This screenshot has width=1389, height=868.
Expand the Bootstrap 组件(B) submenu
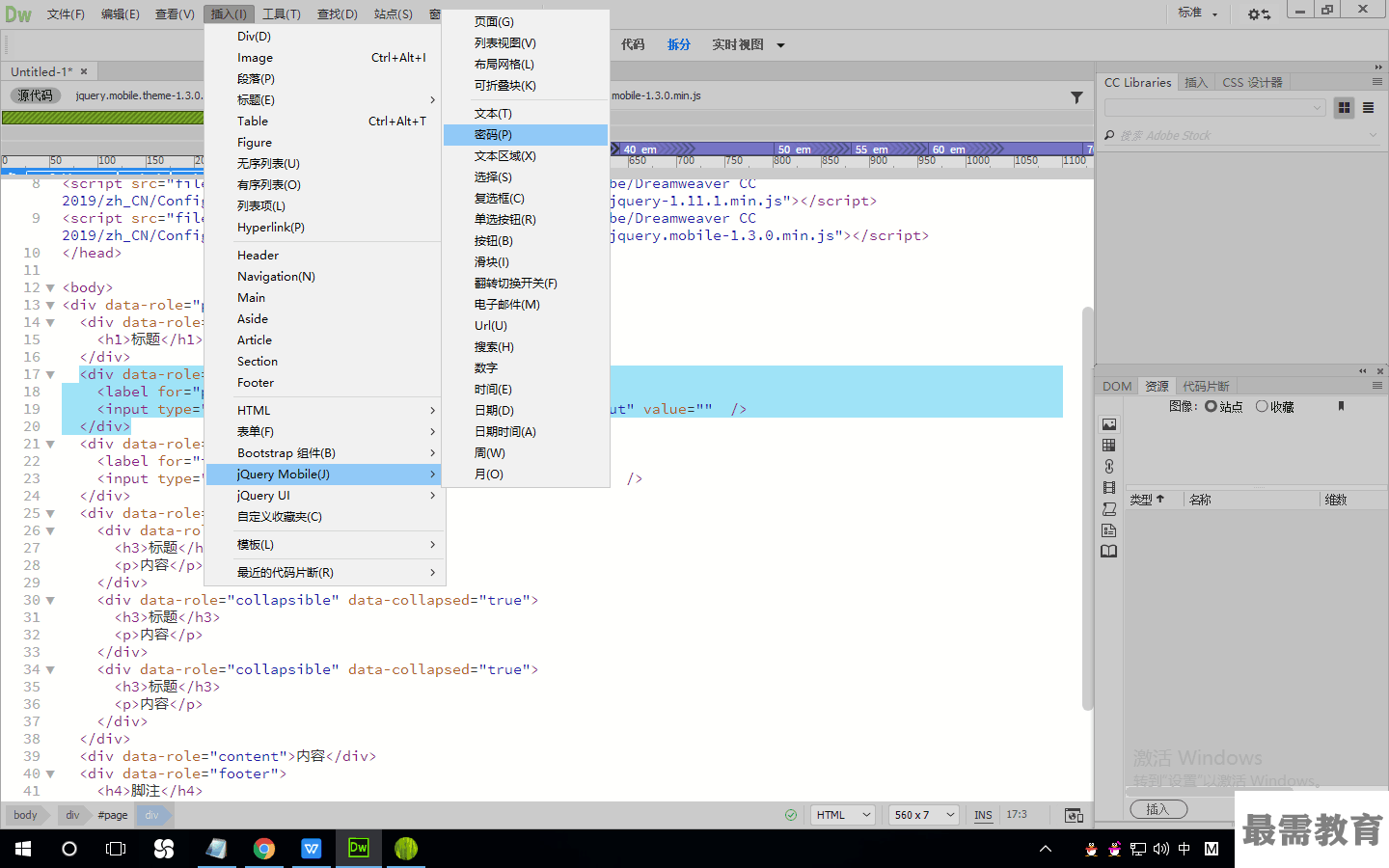(x=324, y=453)
